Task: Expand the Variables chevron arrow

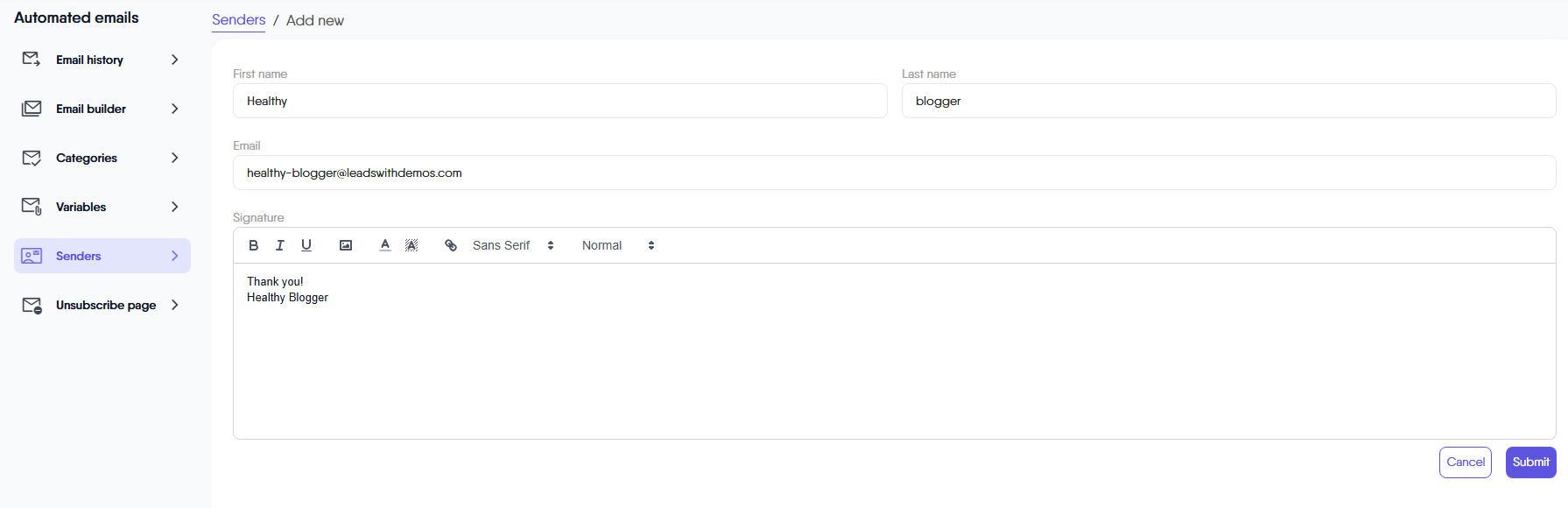Action: click(175, 207)
